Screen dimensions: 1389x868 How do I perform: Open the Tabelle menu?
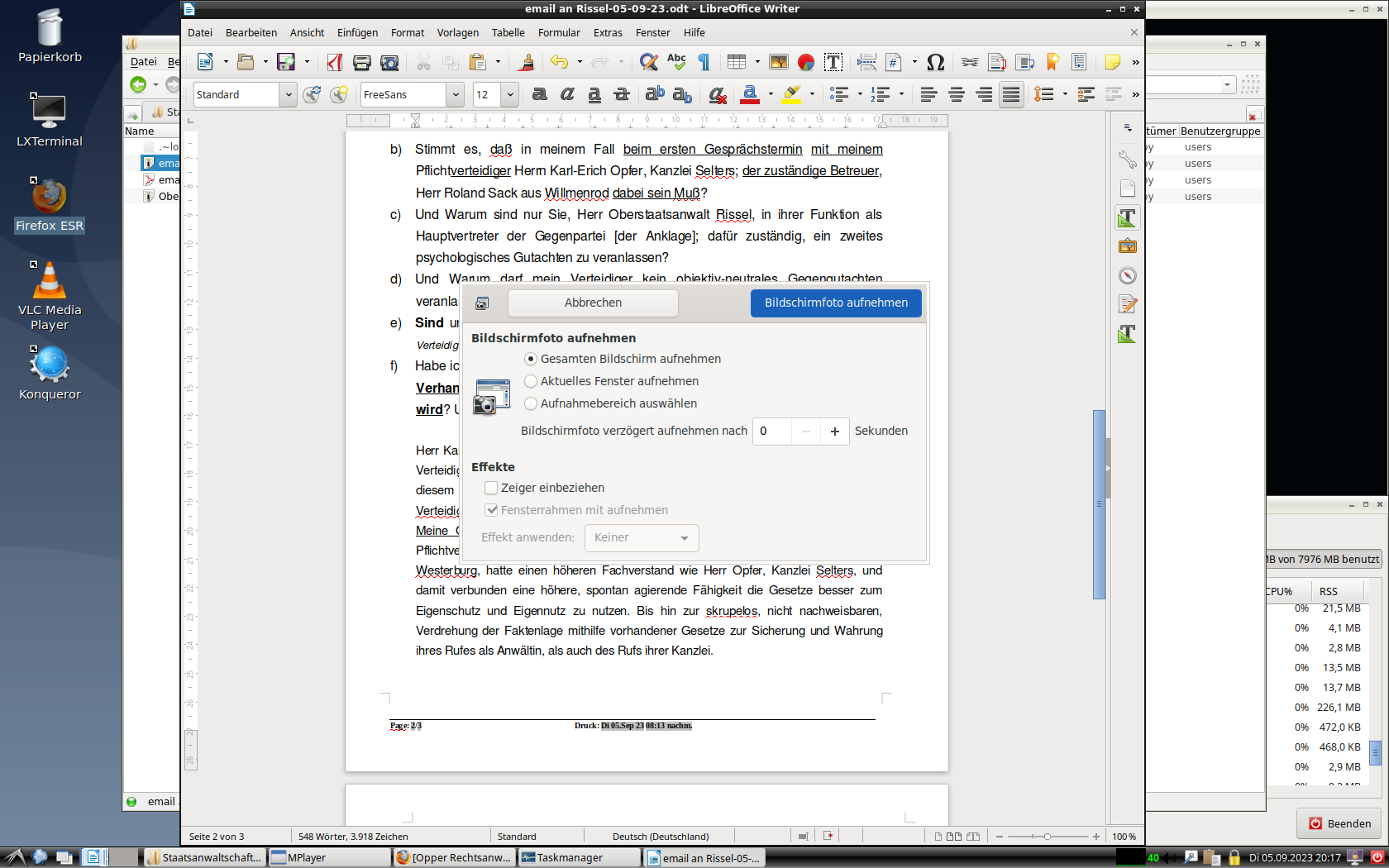[x=508, y=33]
